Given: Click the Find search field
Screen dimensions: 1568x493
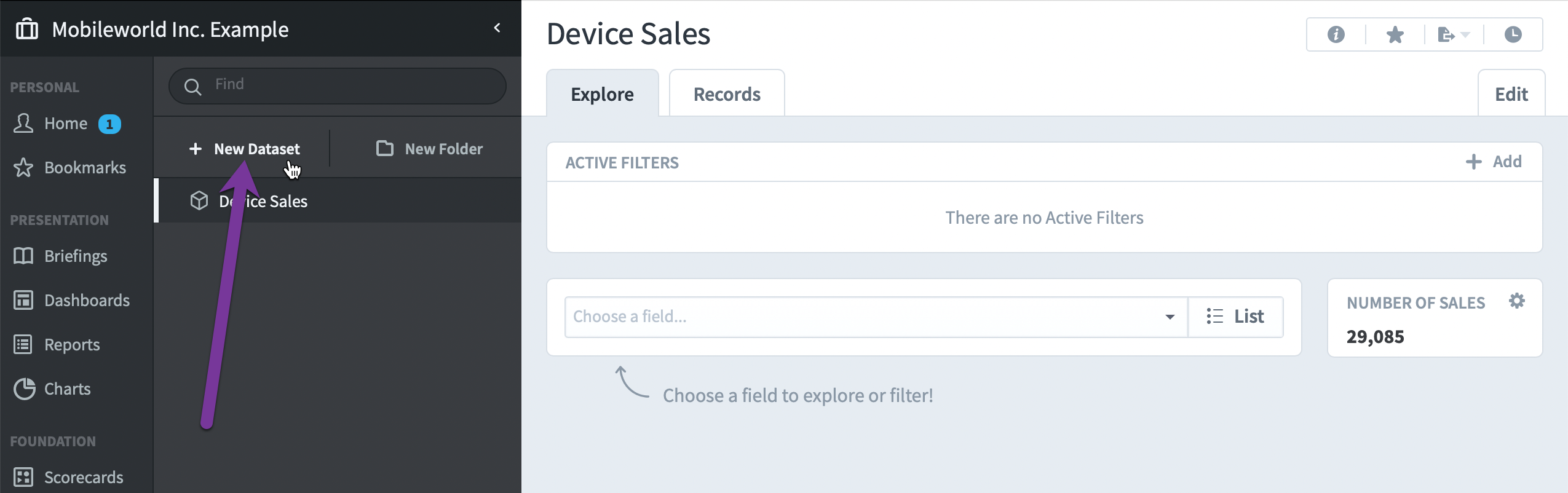Looking at the screenshot, I should coord(338,85).
